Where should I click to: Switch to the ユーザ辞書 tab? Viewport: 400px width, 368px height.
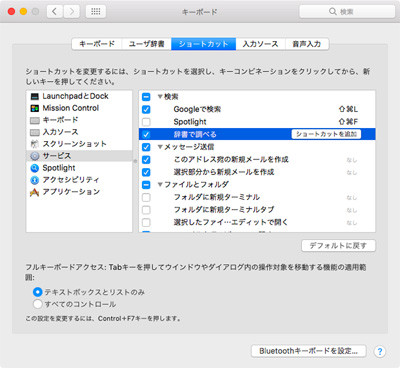(147, 44)
